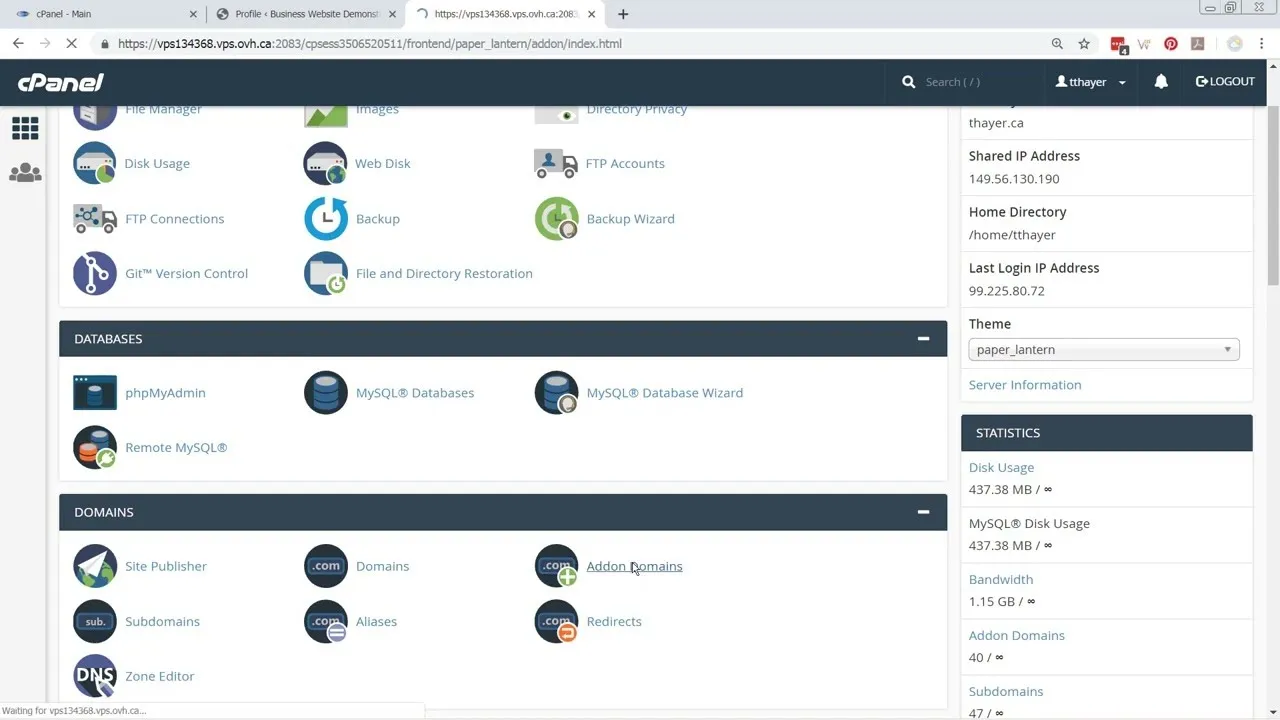
Task: Open a new browser tab
Action: click(x=623, y=14)
